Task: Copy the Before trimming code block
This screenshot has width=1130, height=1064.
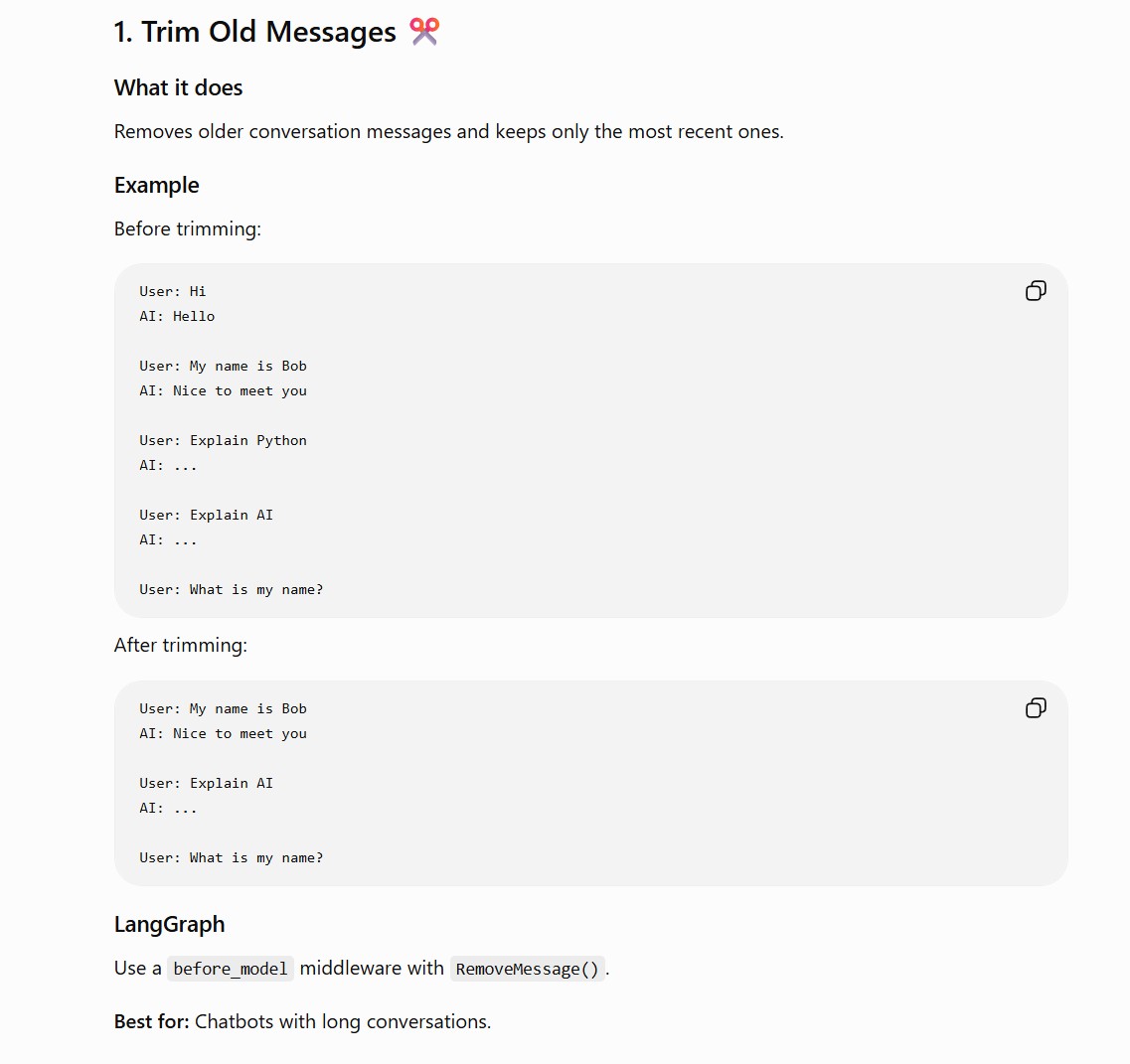Action: [1036, 291]
